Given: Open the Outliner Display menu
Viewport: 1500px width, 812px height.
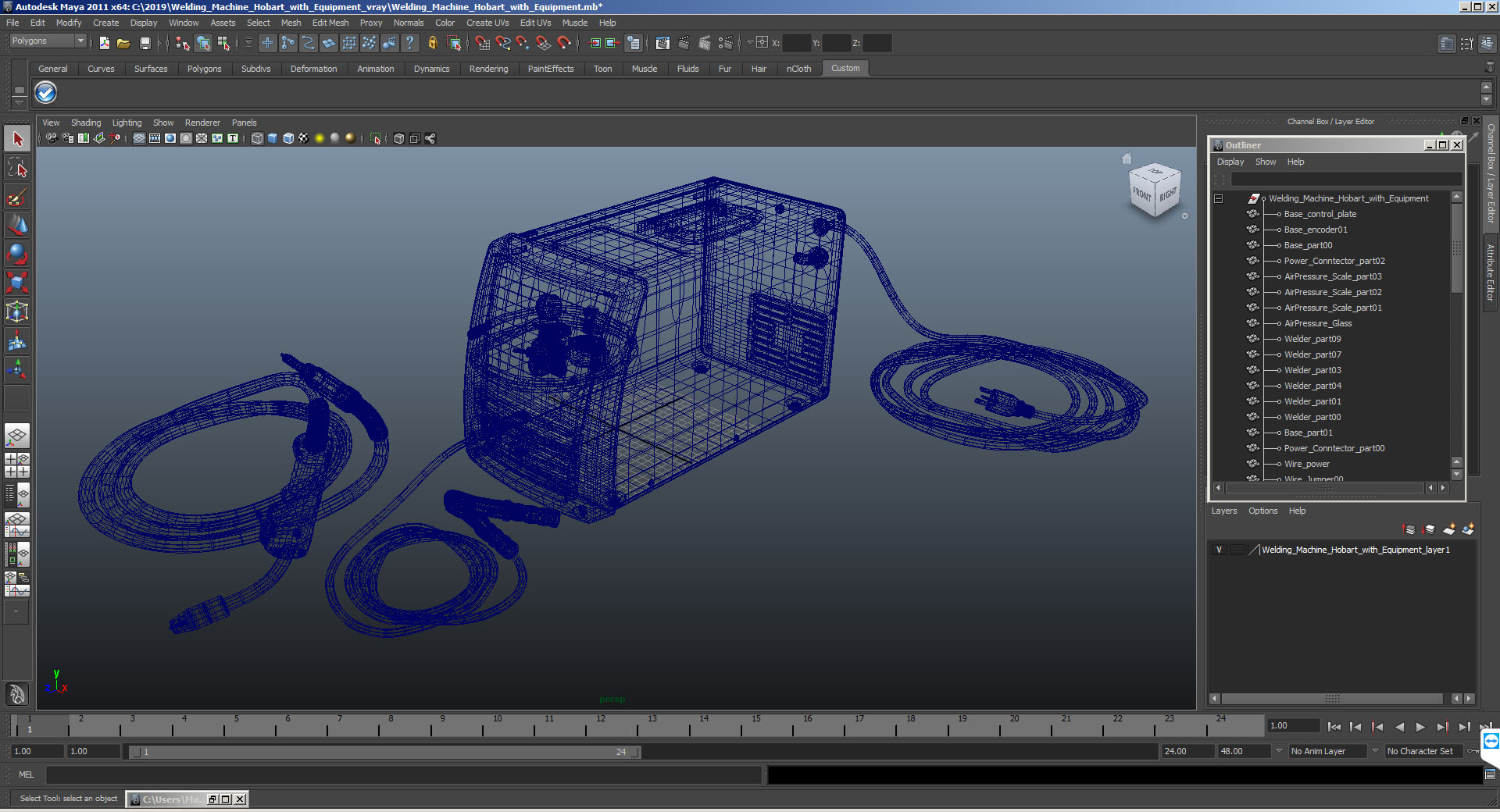Looking at the screenshot, I should pyautogui.click(x=1230, y=162).
